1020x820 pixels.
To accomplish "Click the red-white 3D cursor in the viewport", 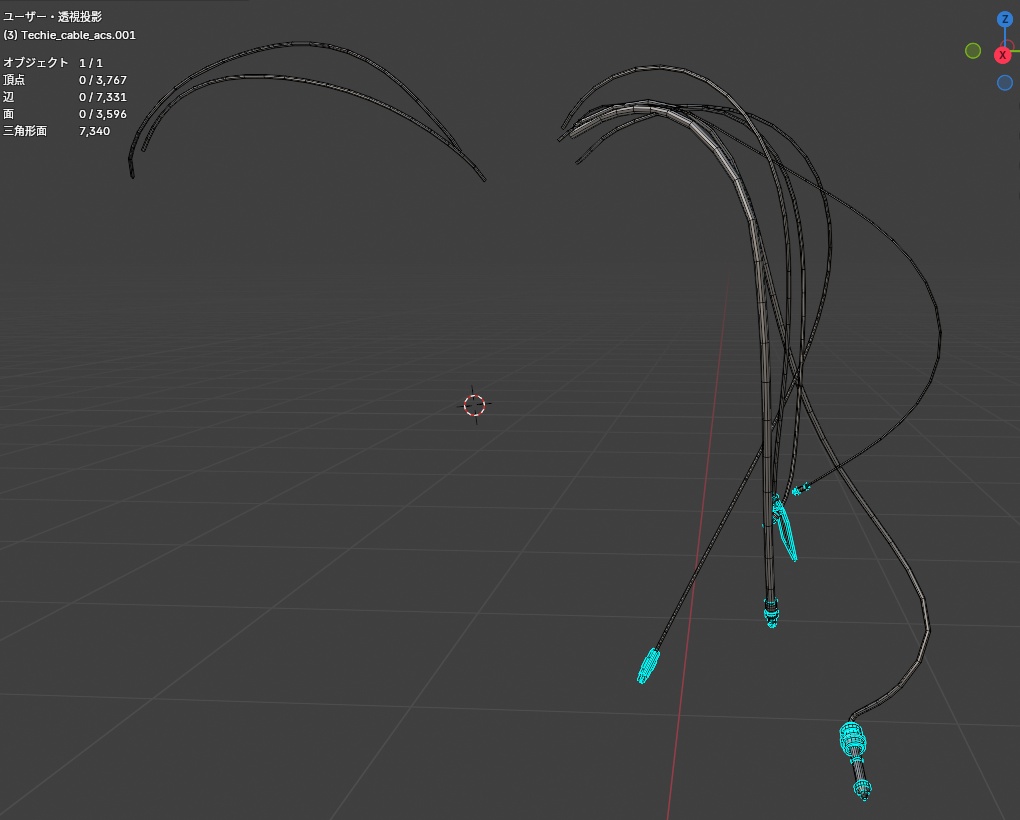I will point(474,404).
